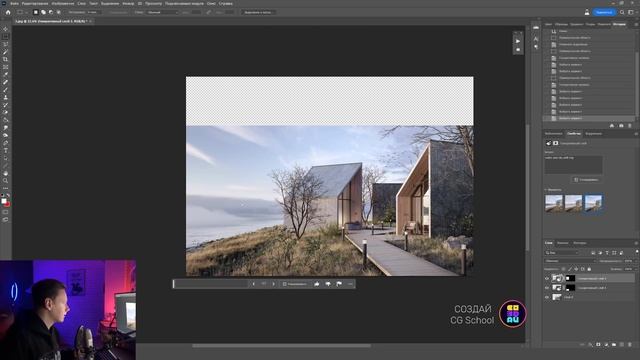The width and height of the screenshot is (640, 360).
Task: Enable Subtract from selection mode
Action: [x=51, y=12]
